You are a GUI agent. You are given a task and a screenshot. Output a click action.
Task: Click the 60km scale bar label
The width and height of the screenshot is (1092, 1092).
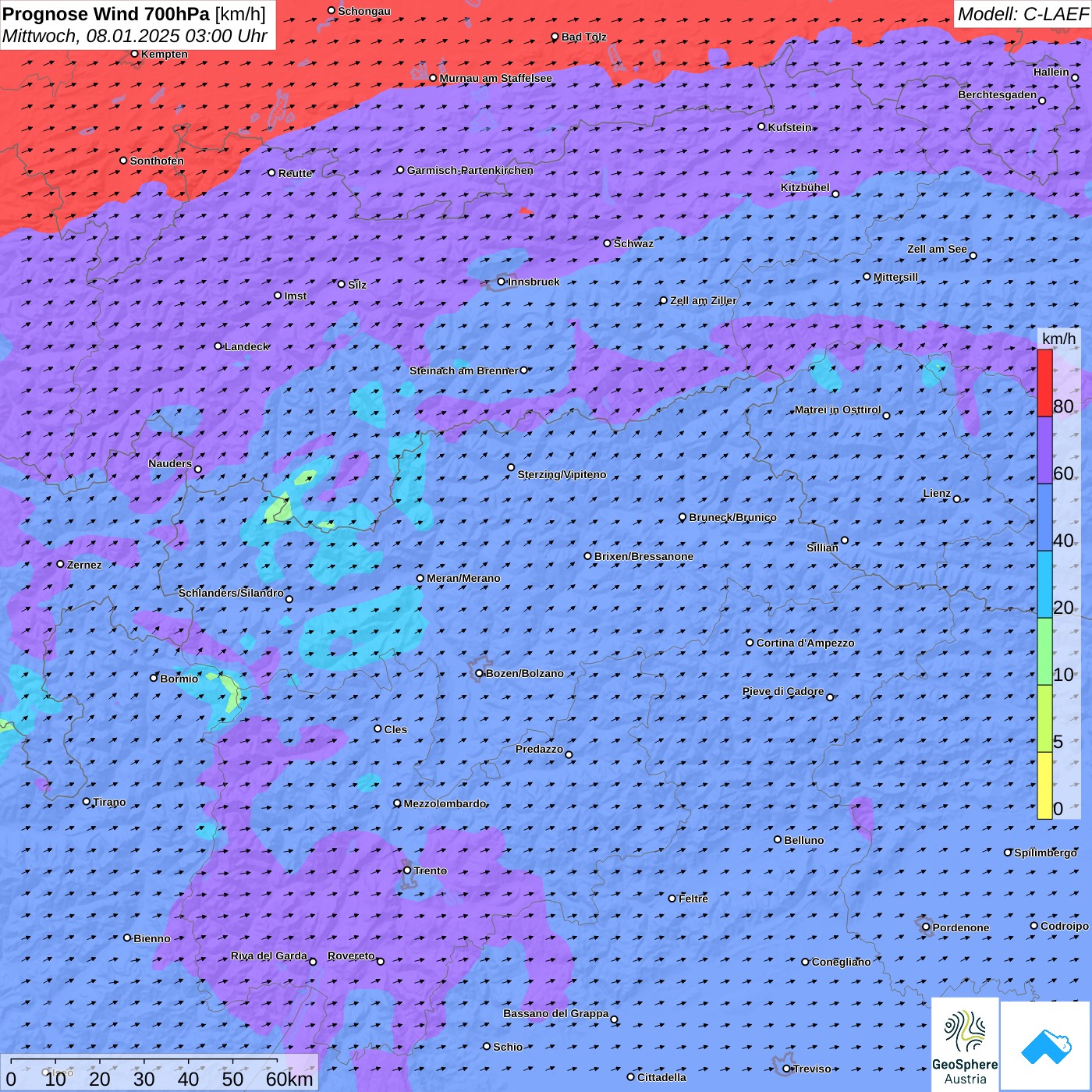click(289, 1079)
